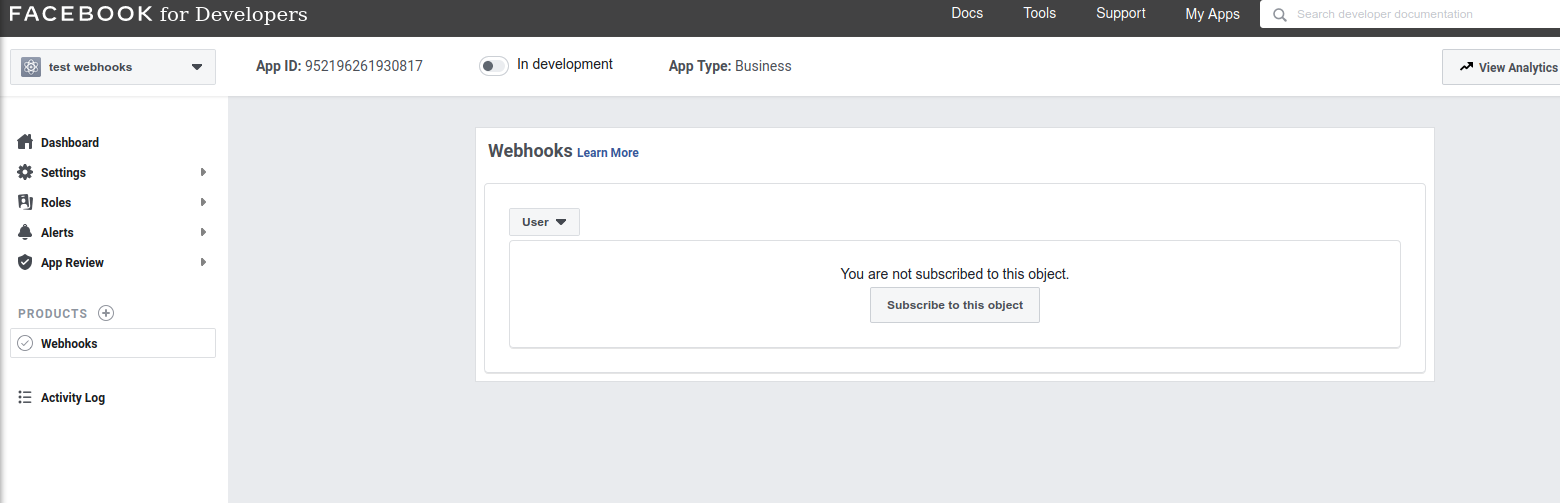Click the Roles label in sidebar
This screenshot has width=1560, height=503.
point(56,202)
